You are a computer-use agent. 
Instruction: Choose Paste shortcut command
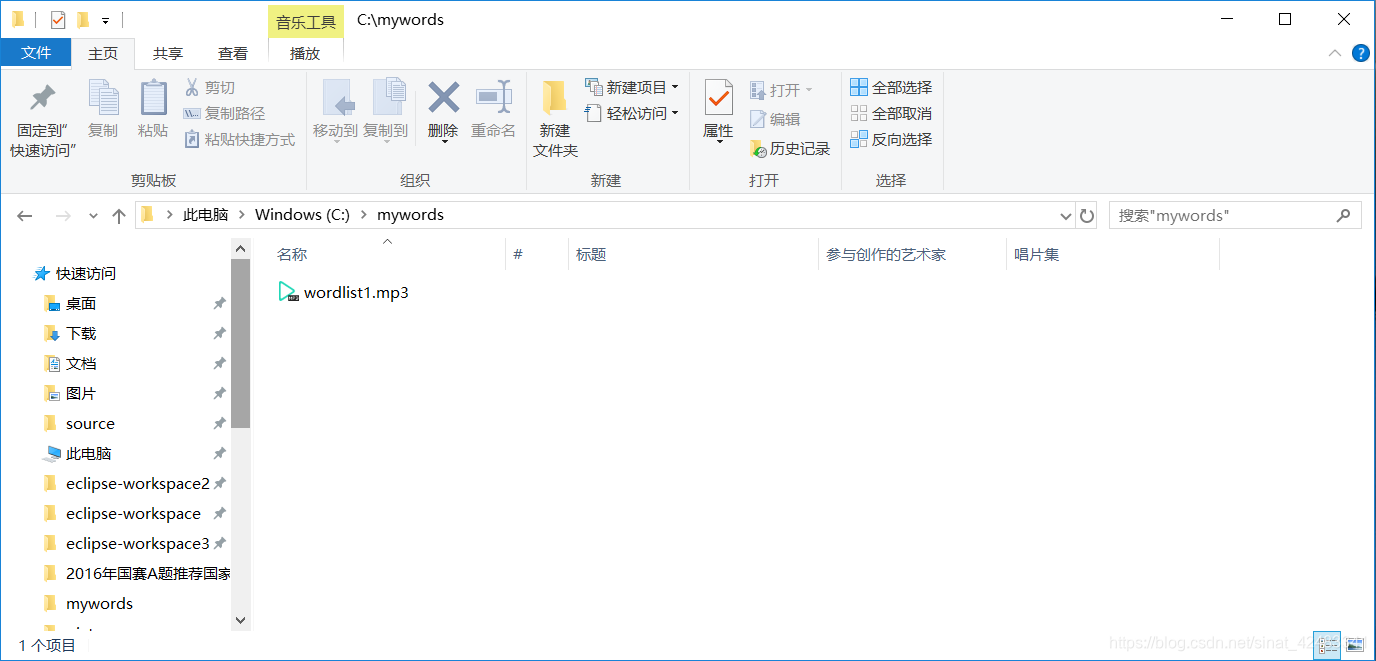pos(239,140)
